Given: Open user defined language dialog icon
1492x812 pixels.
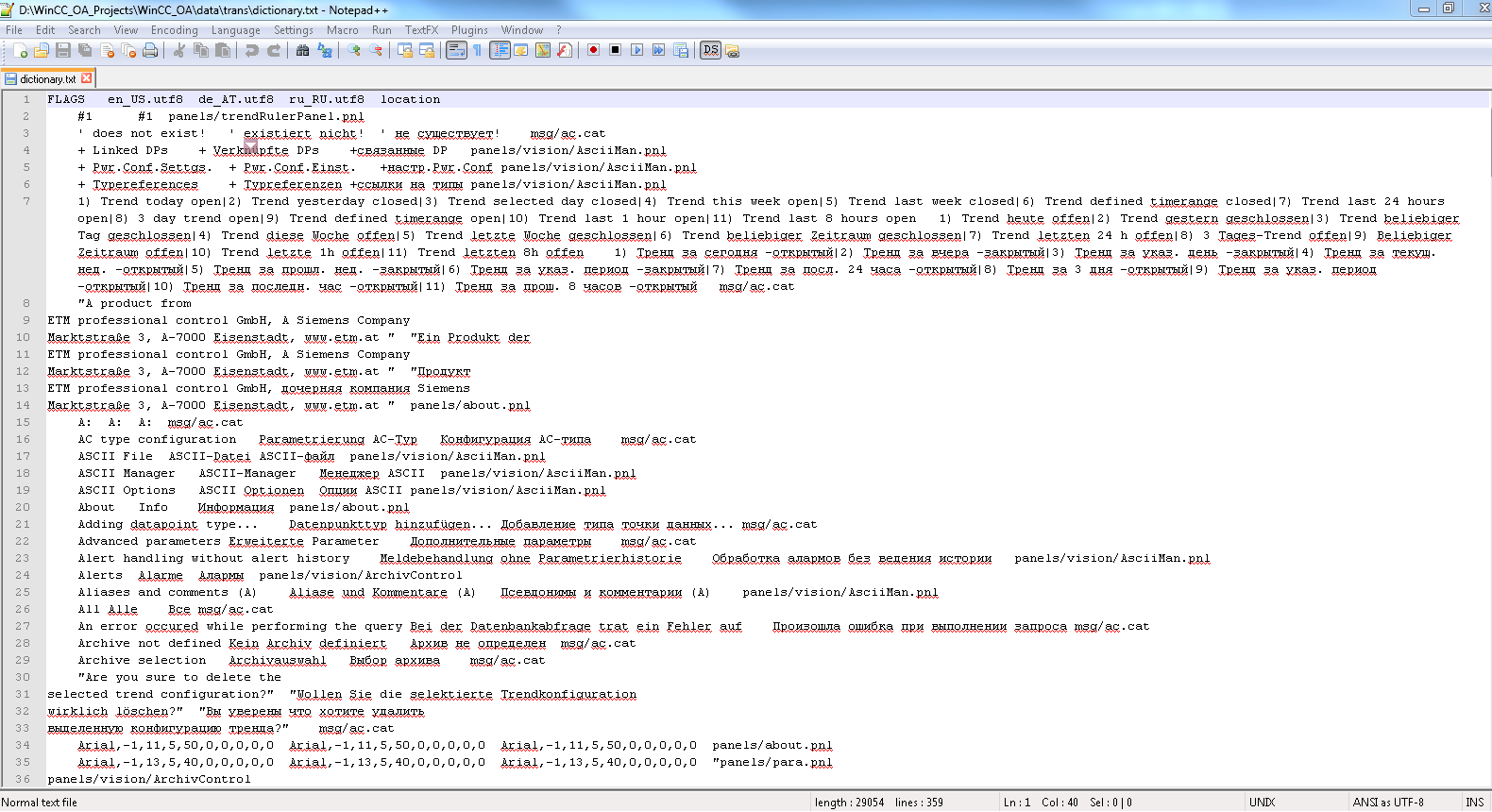Looking at the screenshot, I should (x=520, y=50).
